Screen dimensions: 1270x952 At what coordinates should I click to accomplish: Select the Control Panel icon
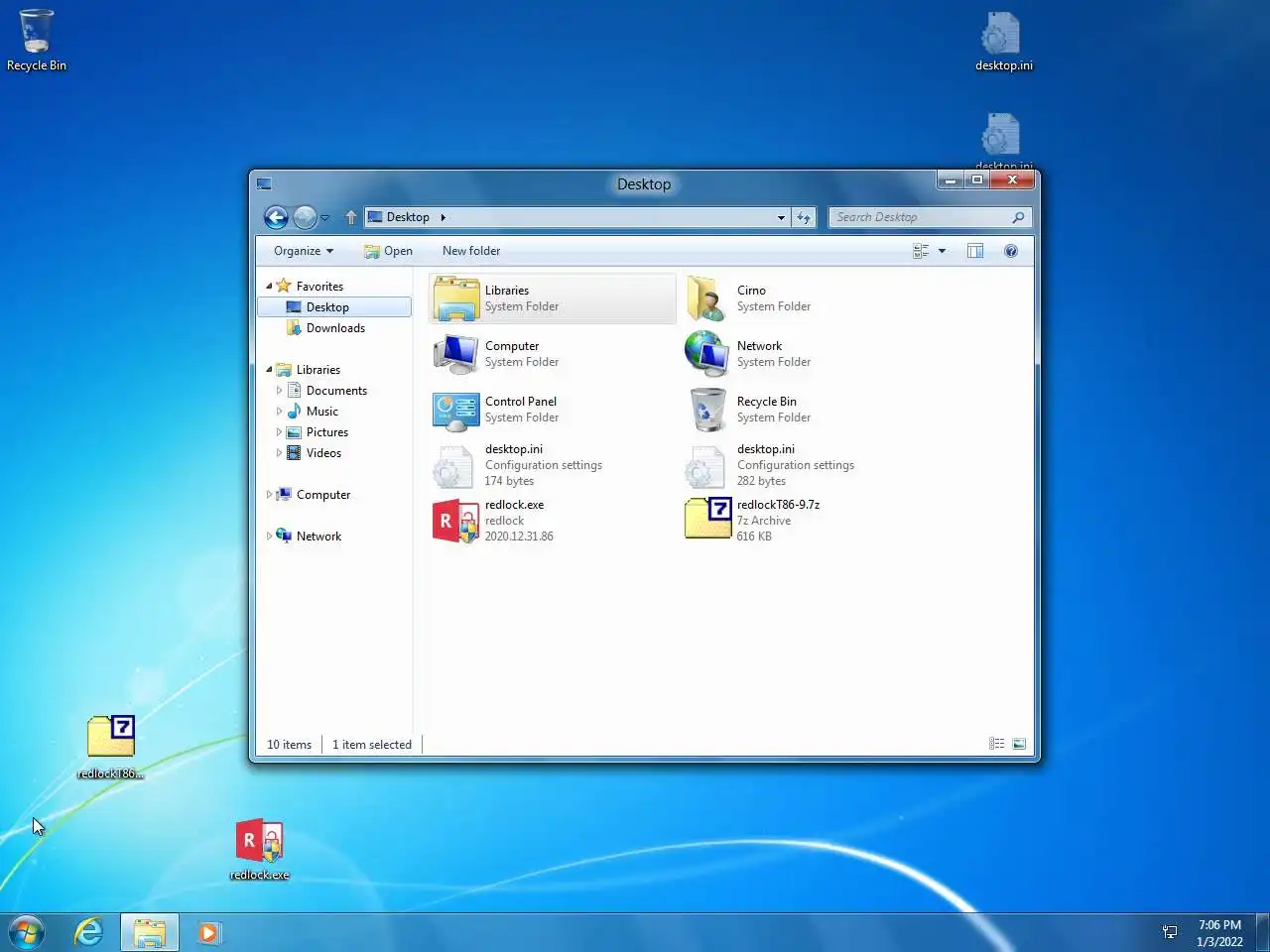coord(455,410)
